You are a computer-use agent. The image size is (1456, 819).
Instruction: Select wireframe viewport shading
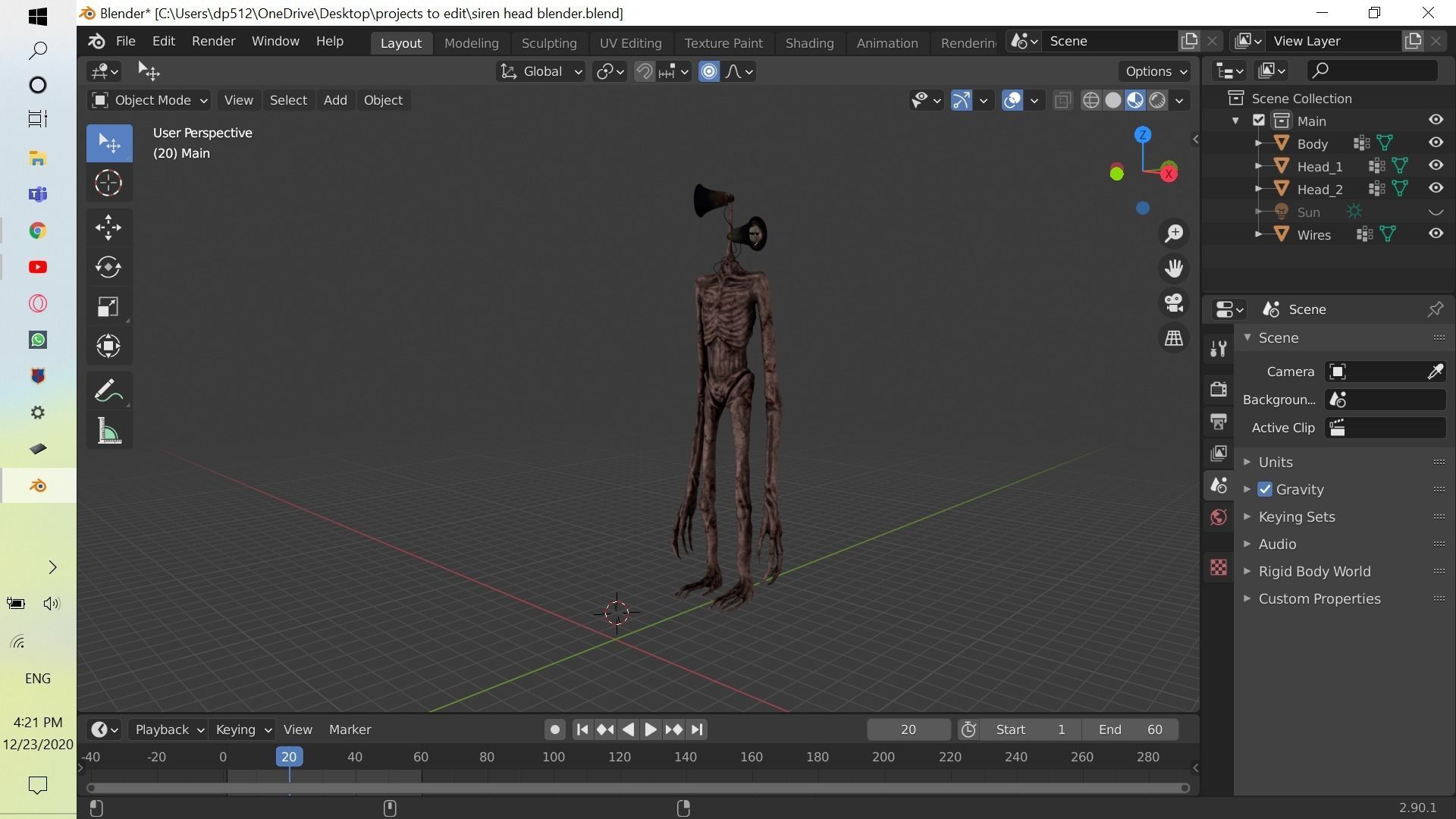pyautogui.click(x=1090, y=100)
